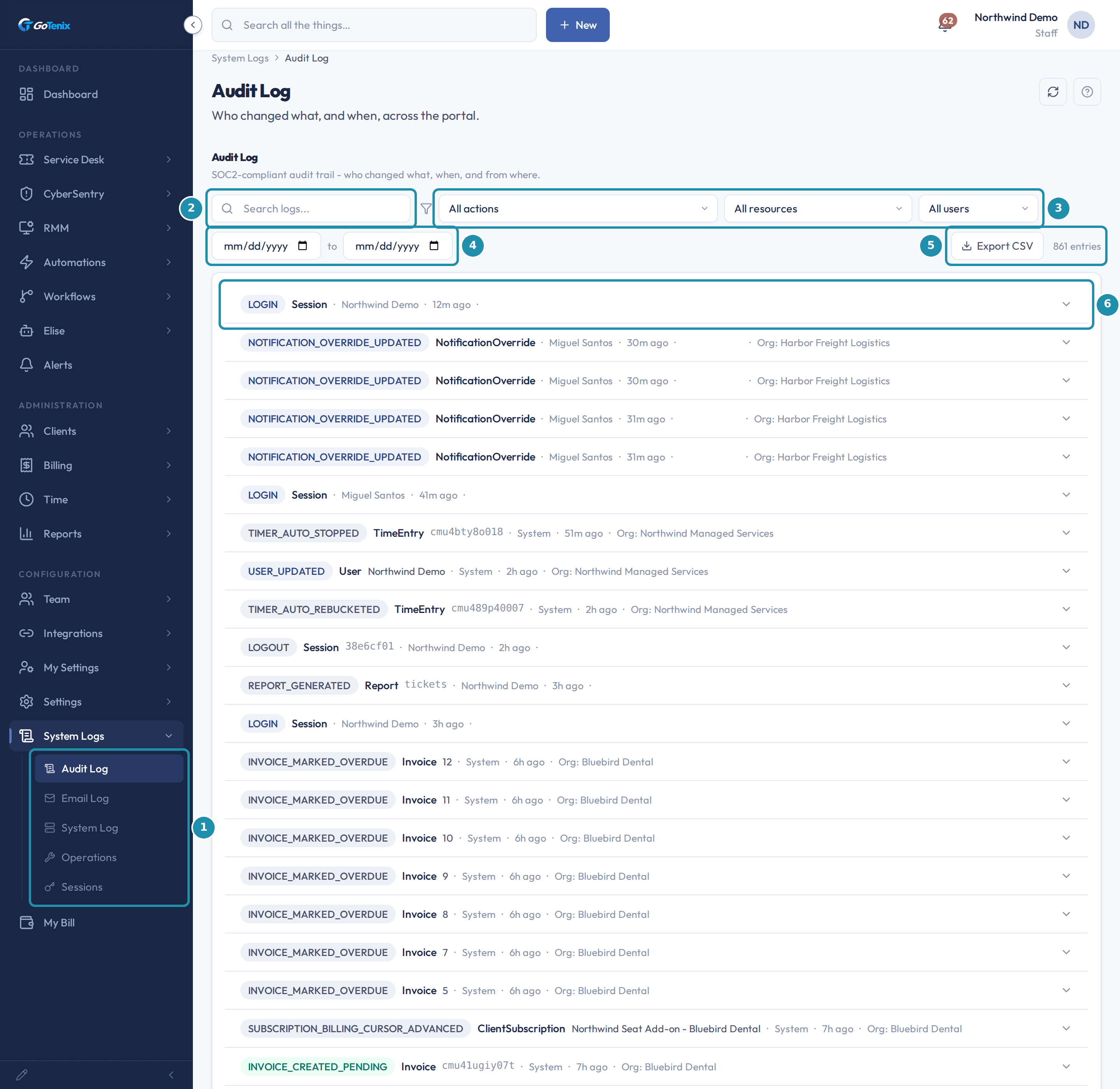Collapse System Logs sidebar section

[96, 736]
